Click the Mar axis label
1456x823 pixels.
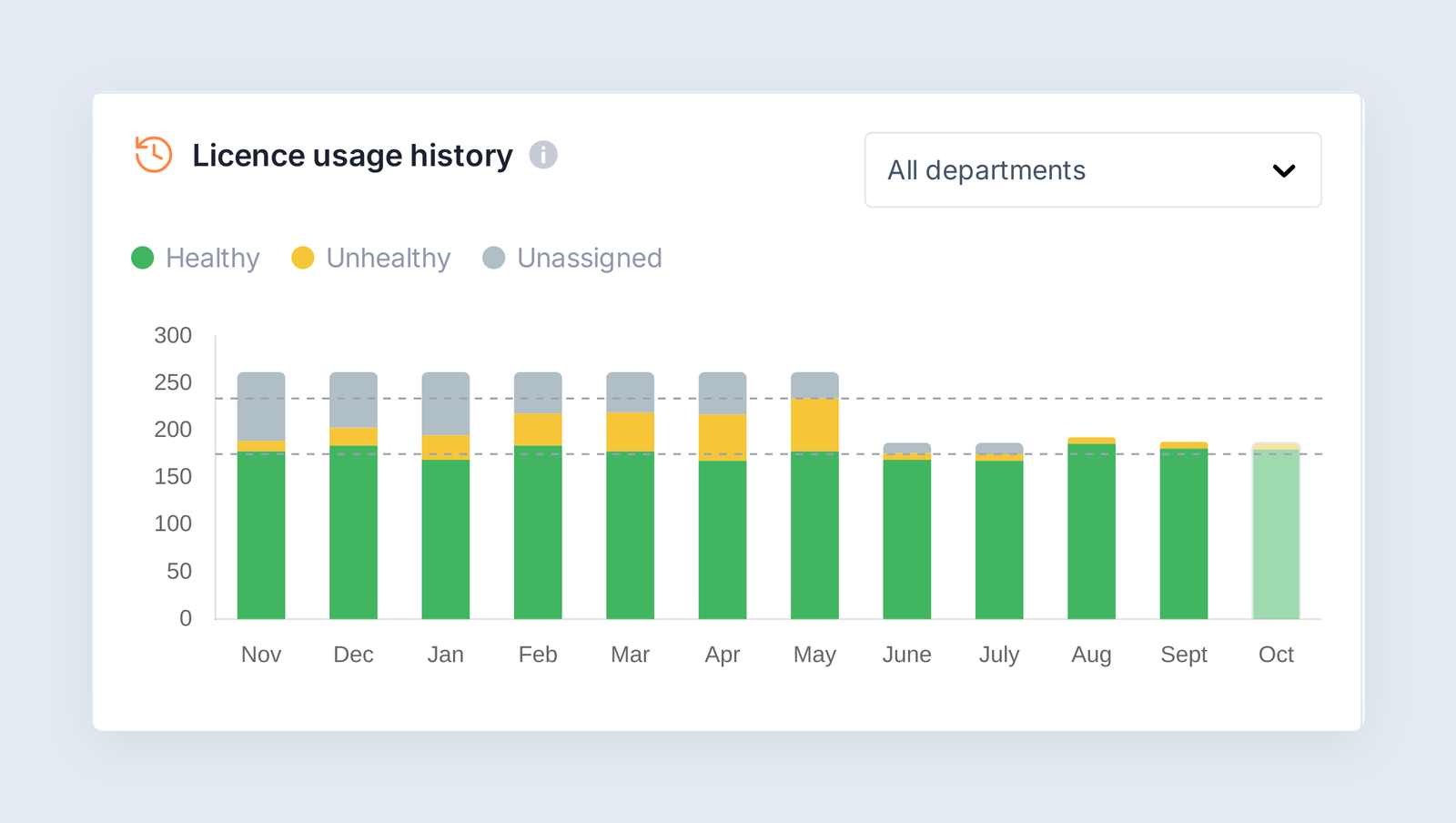click(631, 655)
